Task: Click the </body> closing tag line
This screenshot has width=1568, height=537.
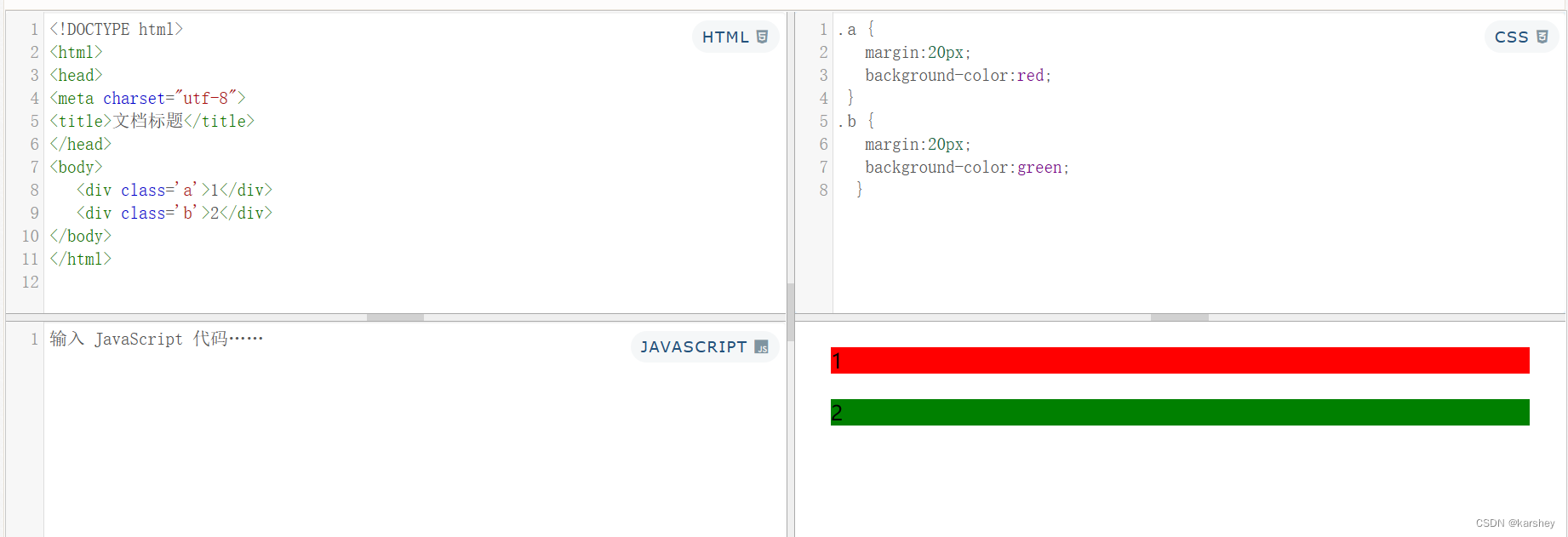Action: pos(80,236)
